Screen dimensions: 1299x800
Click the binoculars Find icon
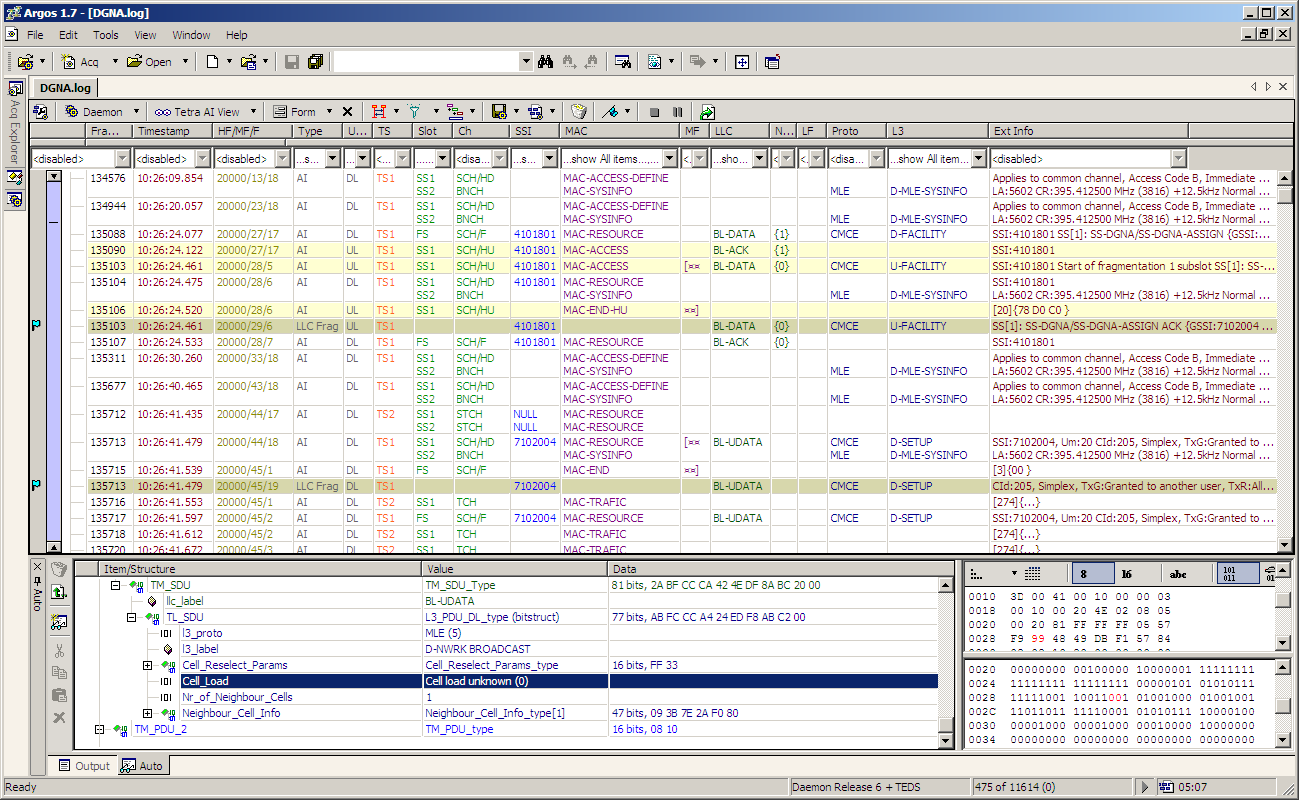pyautogui.click(x=546, y=62)
